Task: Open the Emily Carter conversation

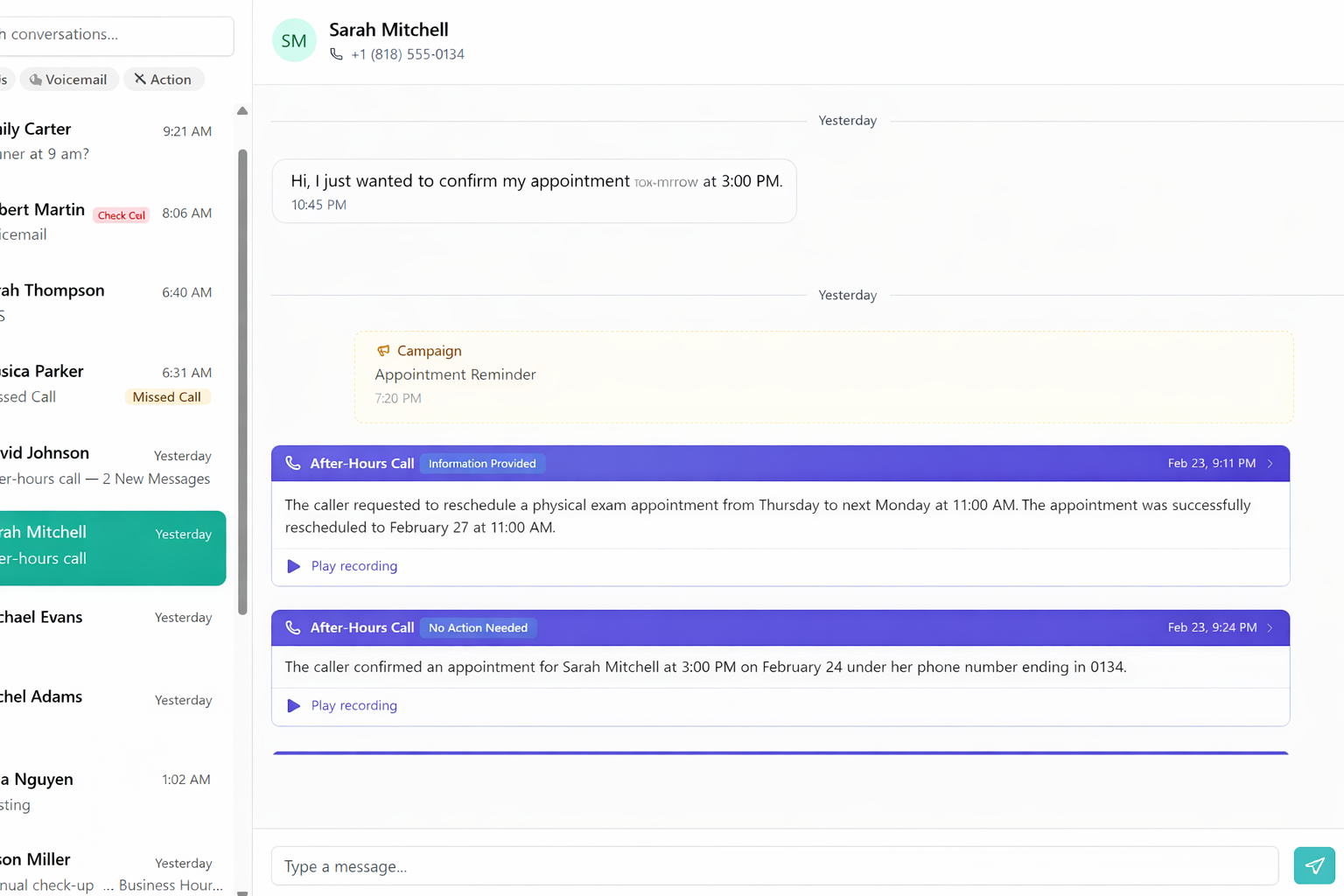Action: pos(105,140)
